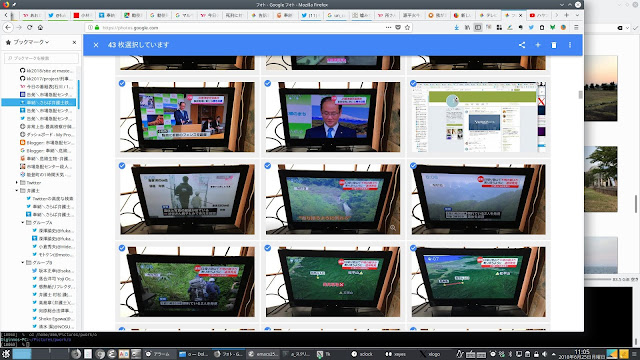This screenshot has width=640, height=360.
Task: Open a new browser tab
Action: click(567, 15)
